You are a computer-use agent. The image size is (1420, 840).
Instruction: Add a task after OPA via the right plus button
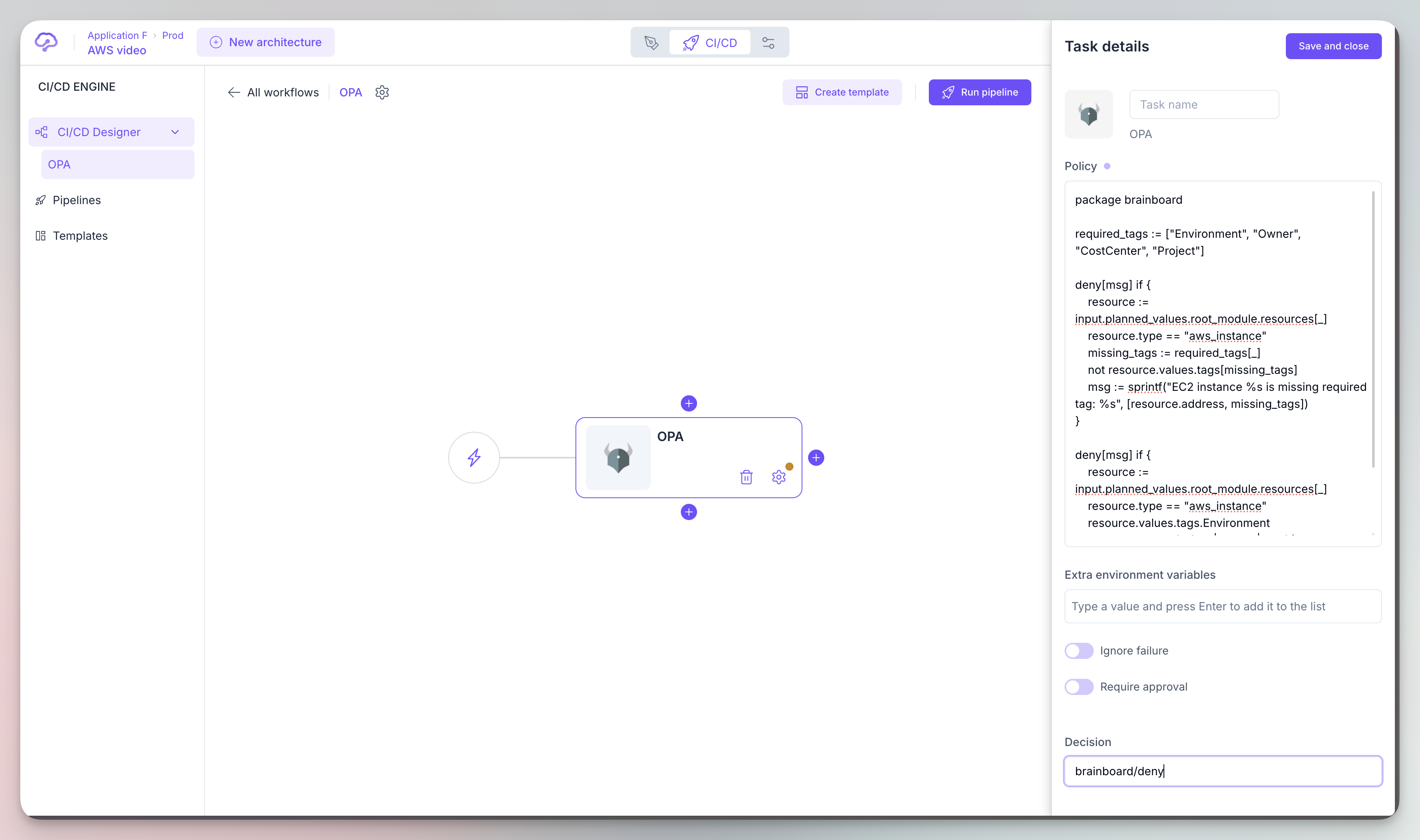point(816,457)
